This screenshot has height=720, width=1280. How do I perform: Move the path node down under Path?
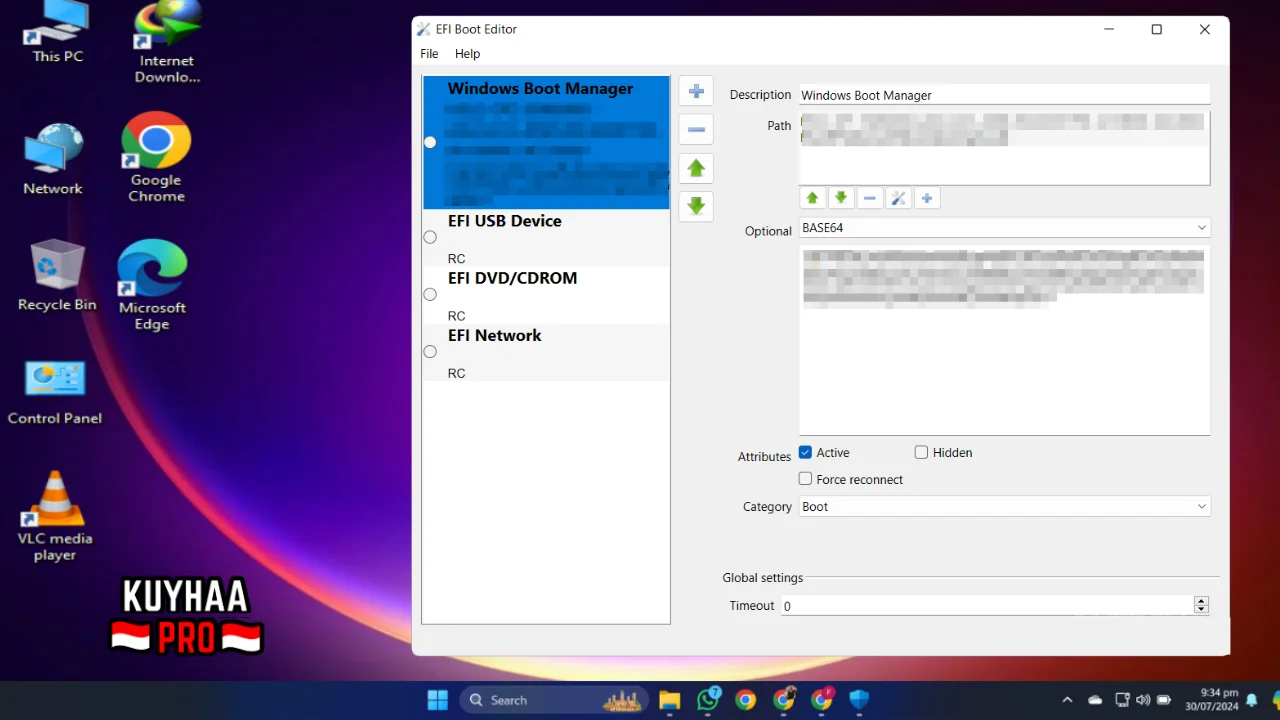coord(841,198)
